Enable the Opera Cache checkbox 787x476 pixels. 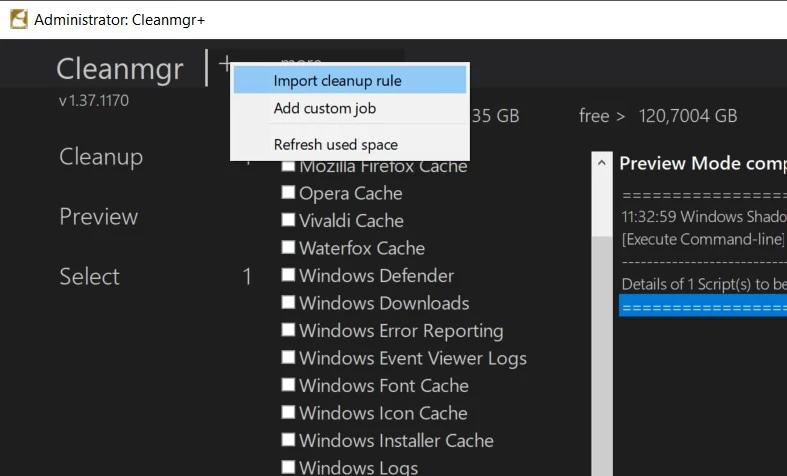pos(288,193)
